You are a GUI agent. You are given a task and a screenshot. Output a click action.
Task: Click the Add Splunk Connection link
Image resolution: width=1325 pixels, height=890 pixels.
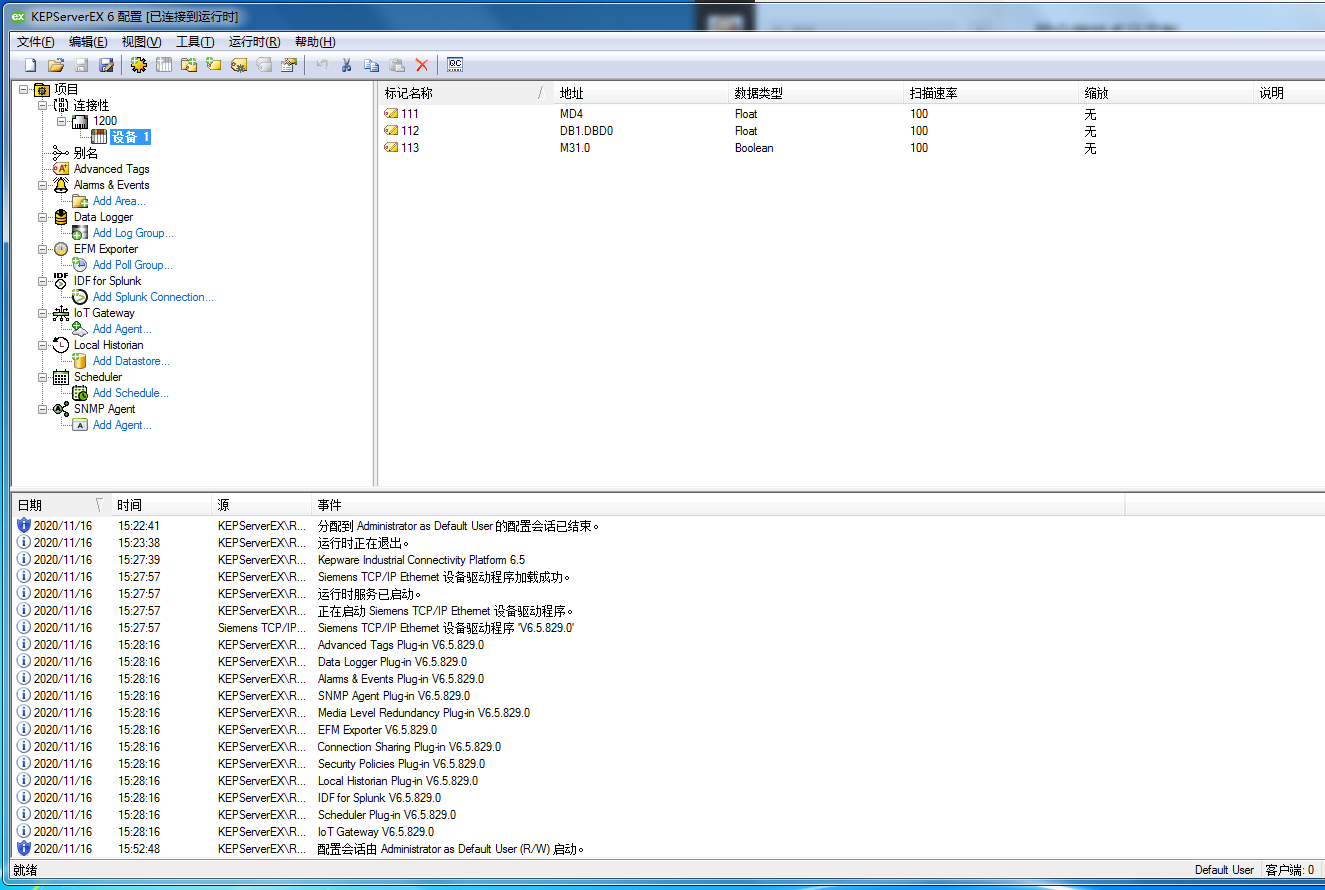(153, 297)
